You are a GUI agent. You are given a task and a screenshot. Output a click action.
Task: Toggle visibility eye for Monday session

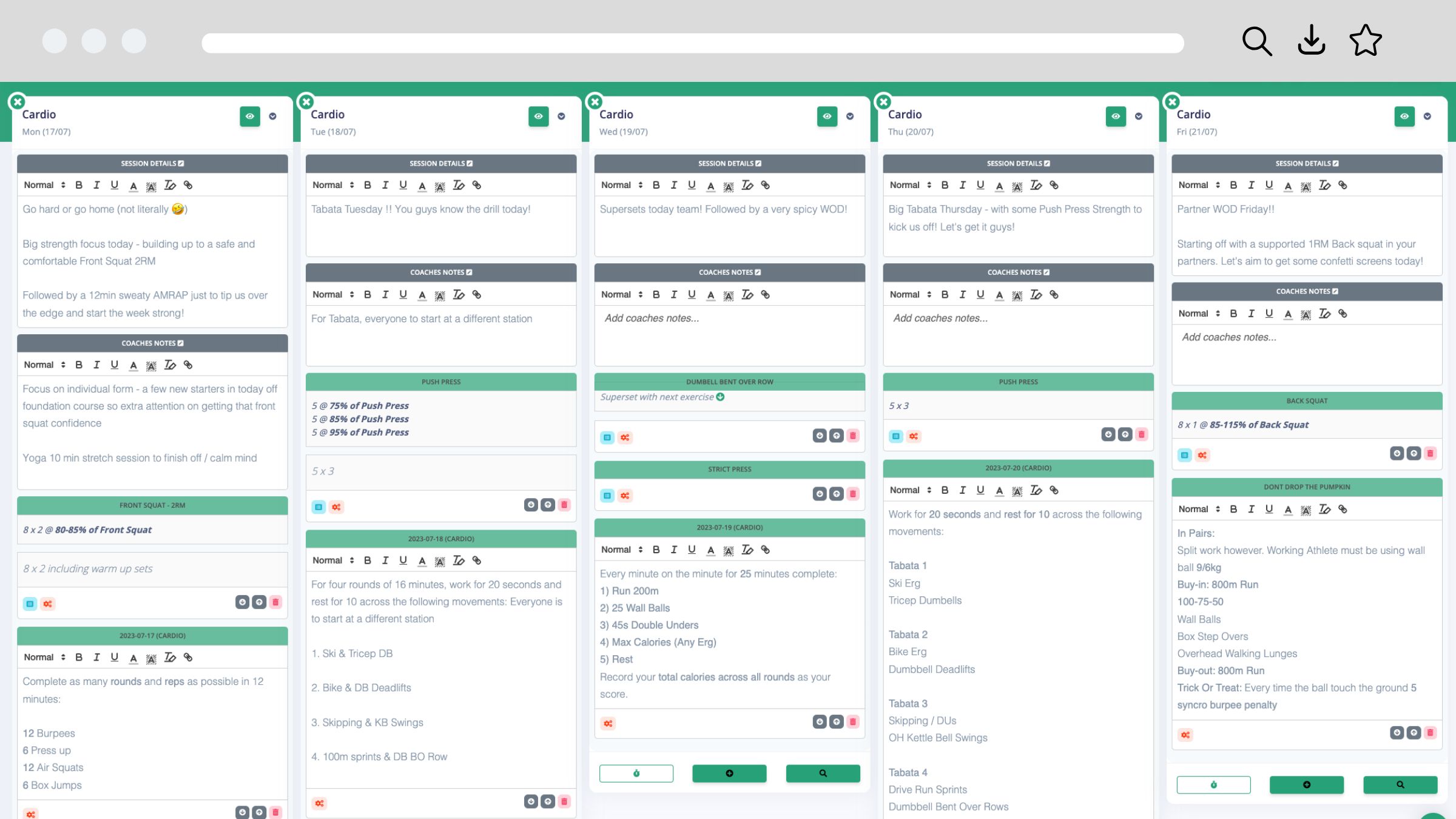click(250, 116)
